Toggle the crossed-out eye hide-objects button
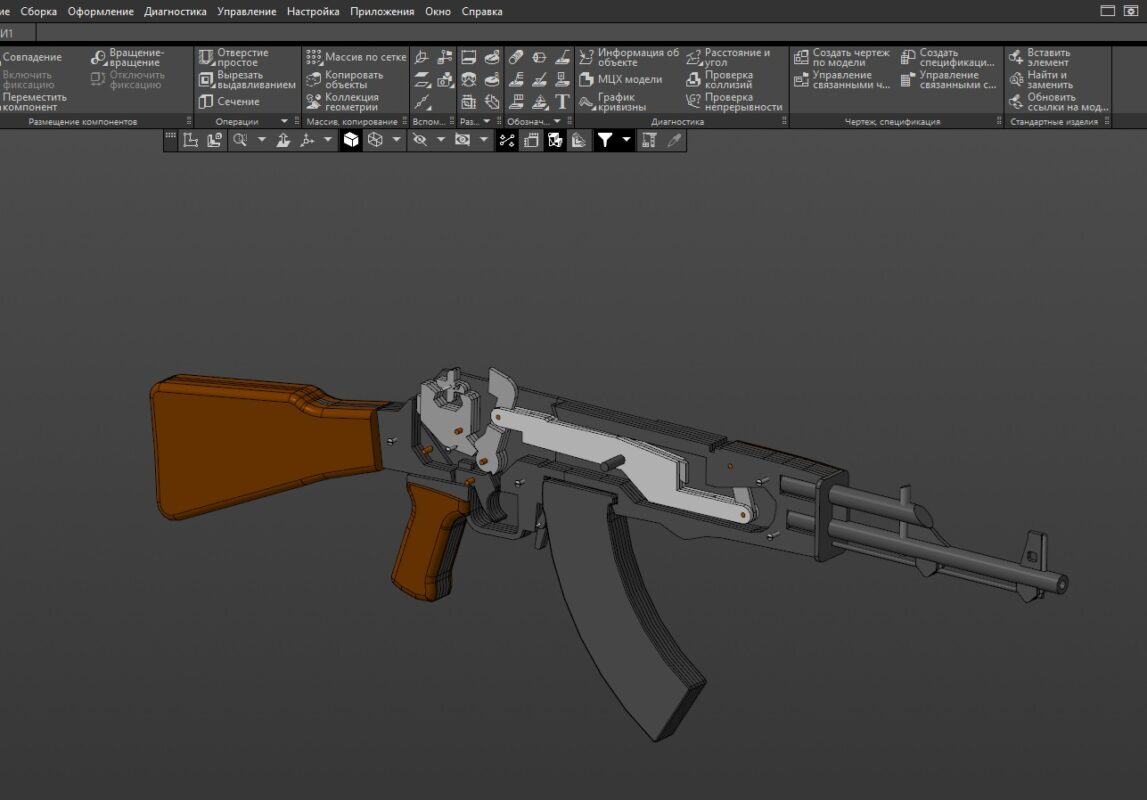Image resolution: width=1147 pixels, height=800 pixels. 420,141
